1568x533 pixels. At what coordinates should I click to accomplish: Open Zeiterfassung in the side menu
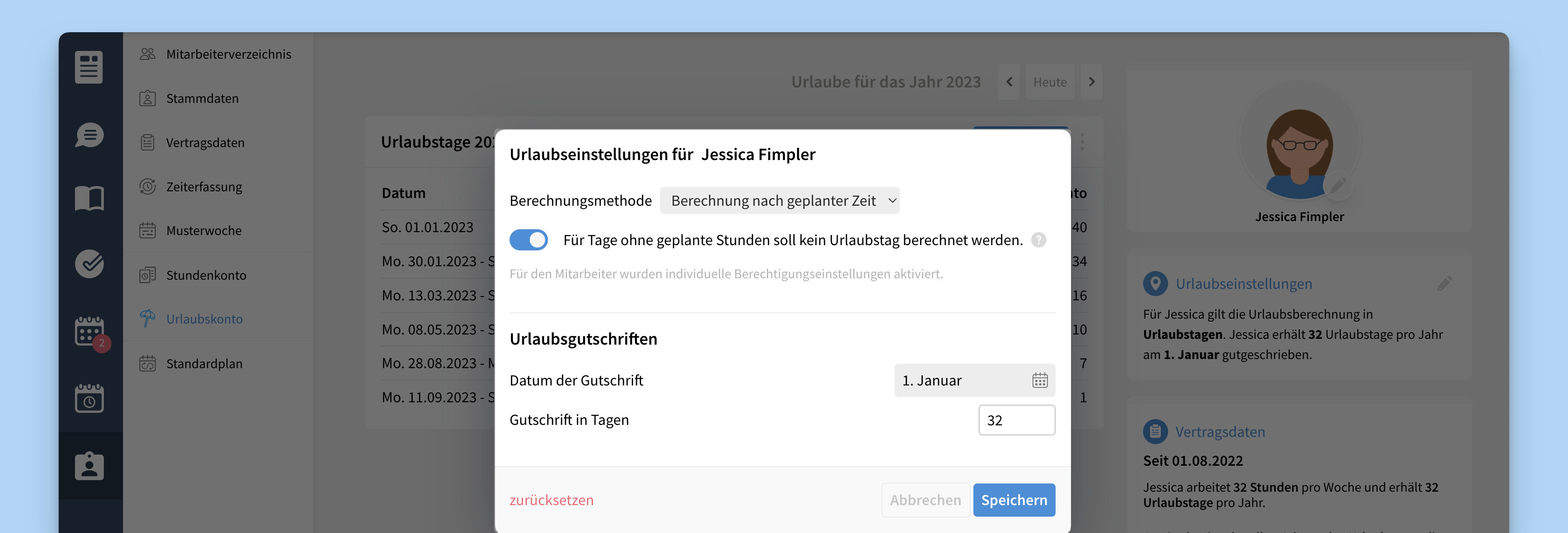tap(204, 187)
